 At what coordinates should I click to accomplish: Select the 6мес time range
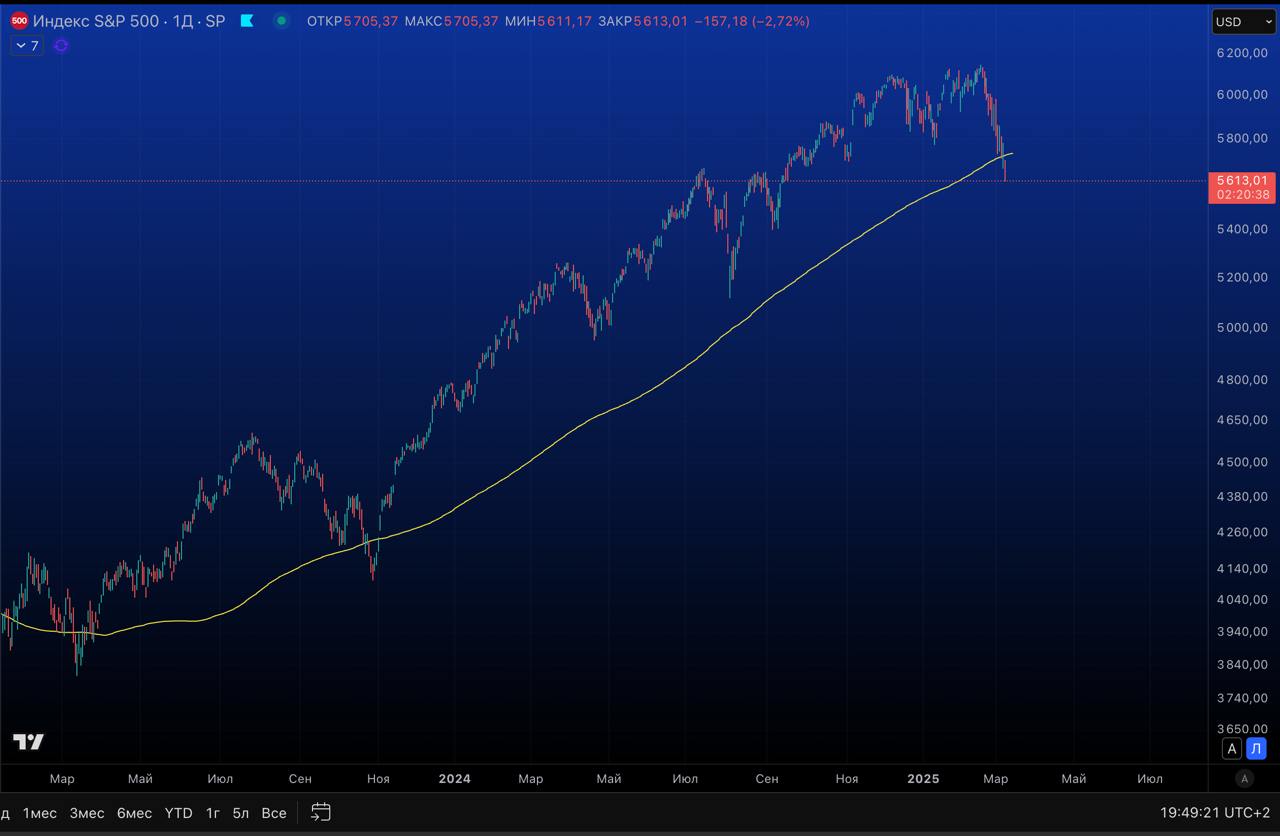point(134,813)
